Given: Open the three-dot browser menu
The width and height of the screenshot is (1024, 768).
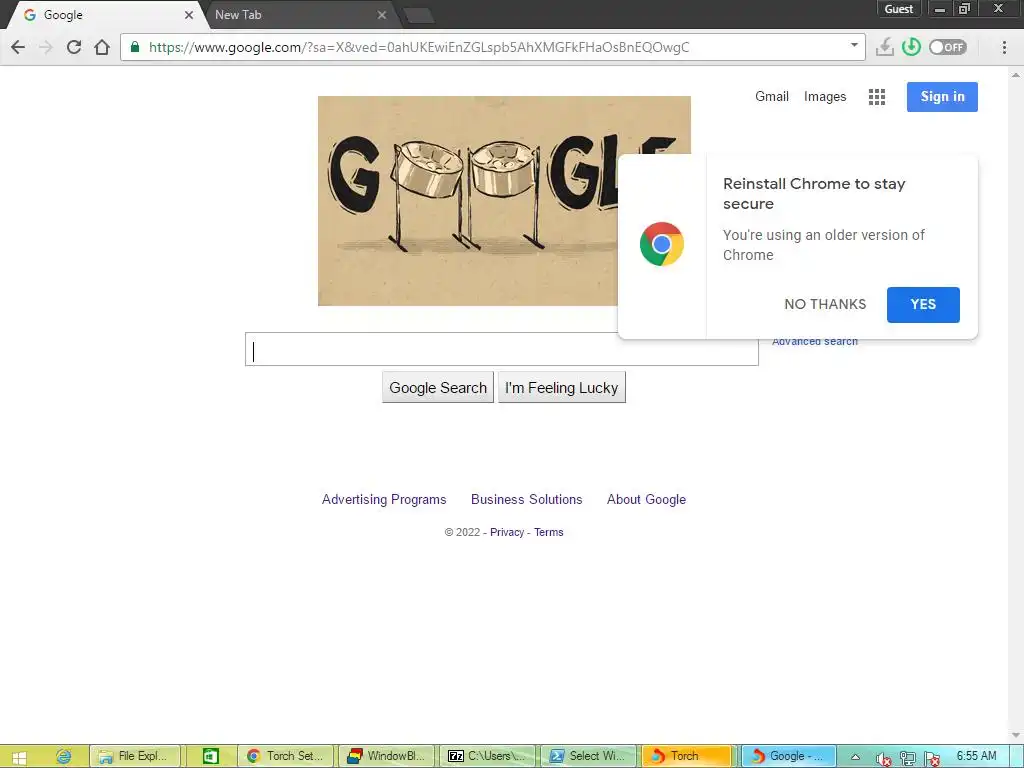Looking at the screenshot, I should (x=1004, y=47).
